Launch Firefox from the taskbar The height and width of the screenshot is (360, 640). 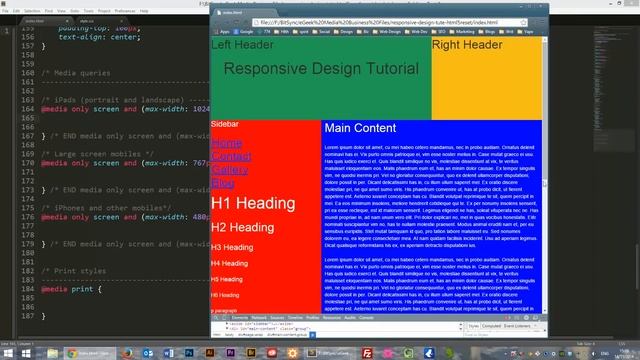point(127,353)
